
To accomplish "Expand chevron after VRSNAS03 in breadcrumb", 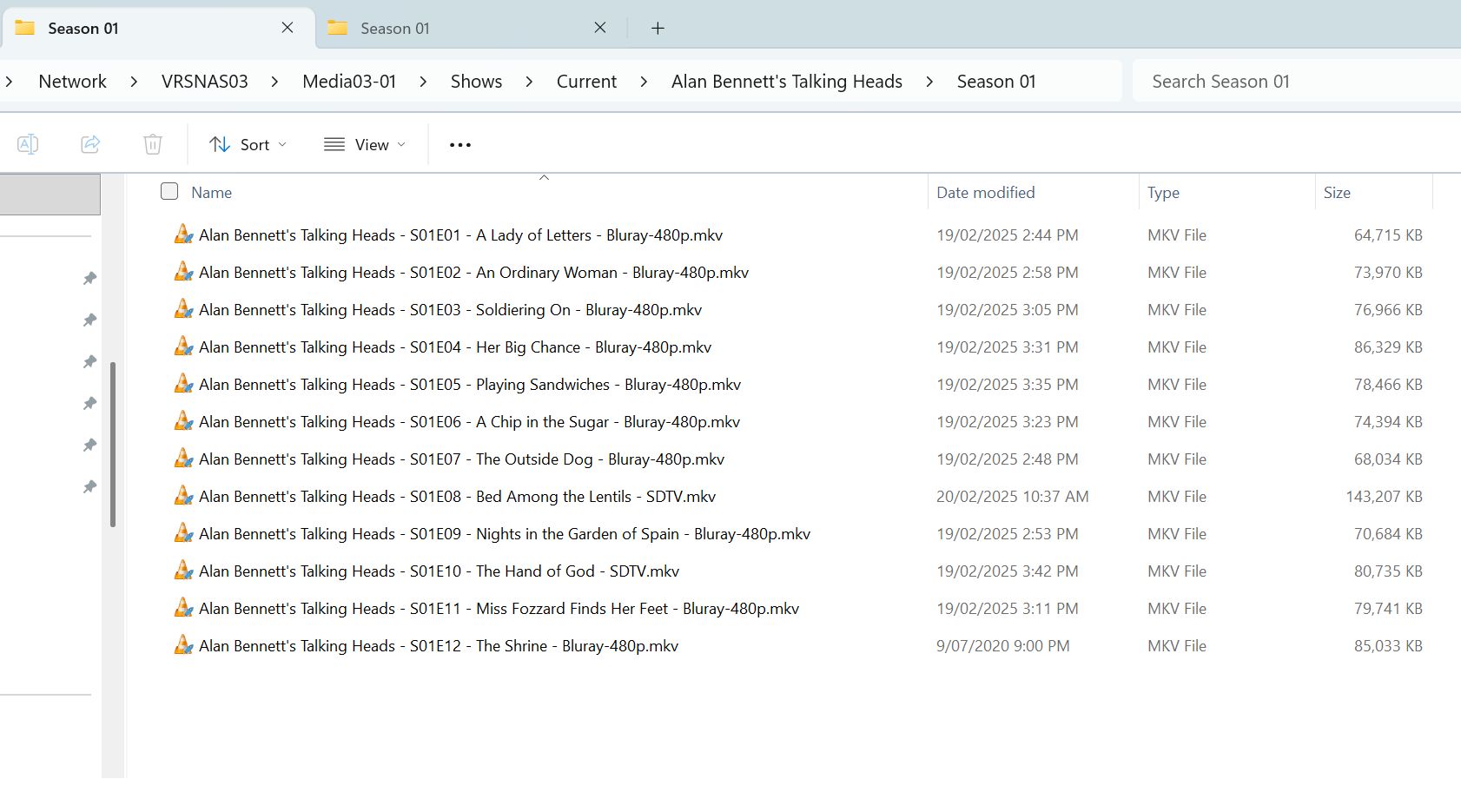I will pos(274,82).
